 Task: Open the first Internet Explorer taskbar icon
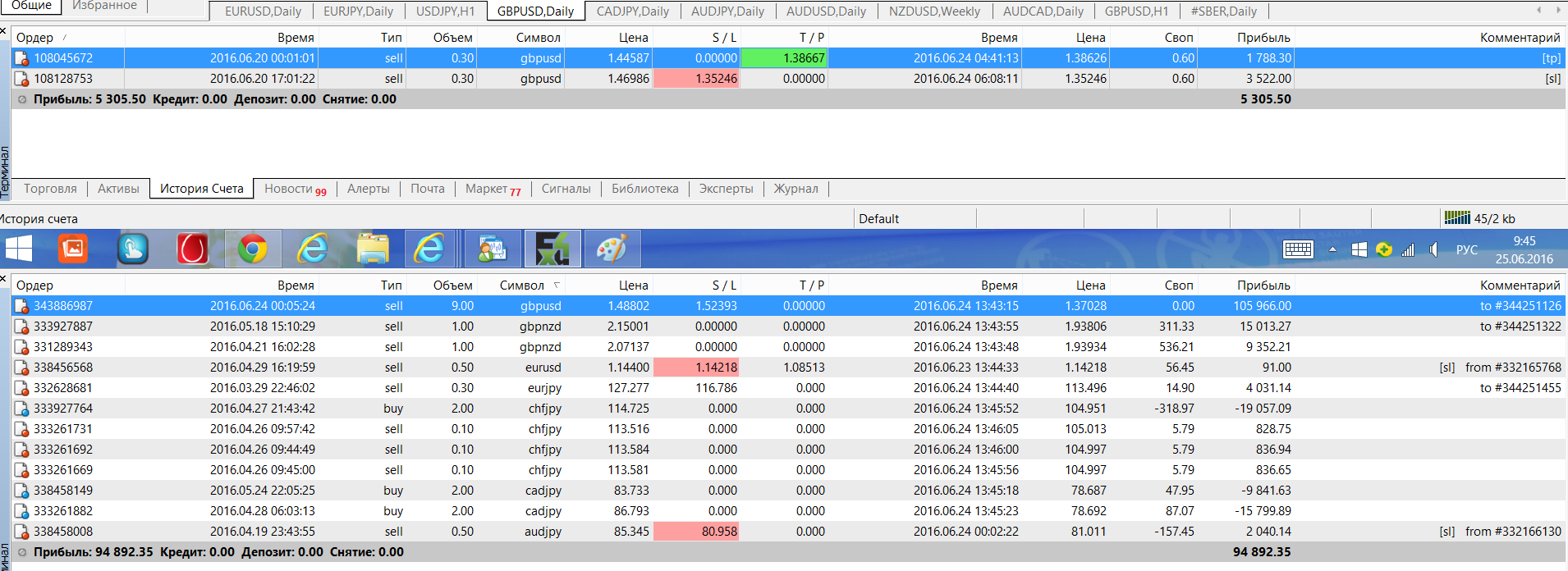313,249
